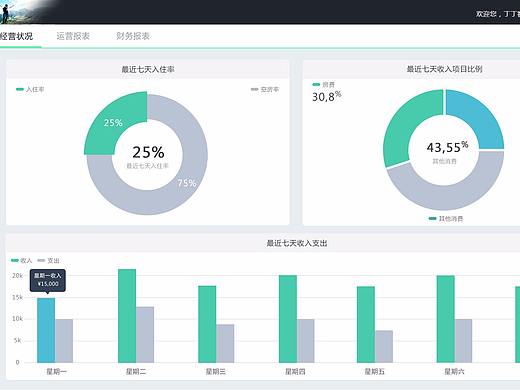Click the 10k y-axis label
The image size is (520, 390).
[x=17, y=319]
